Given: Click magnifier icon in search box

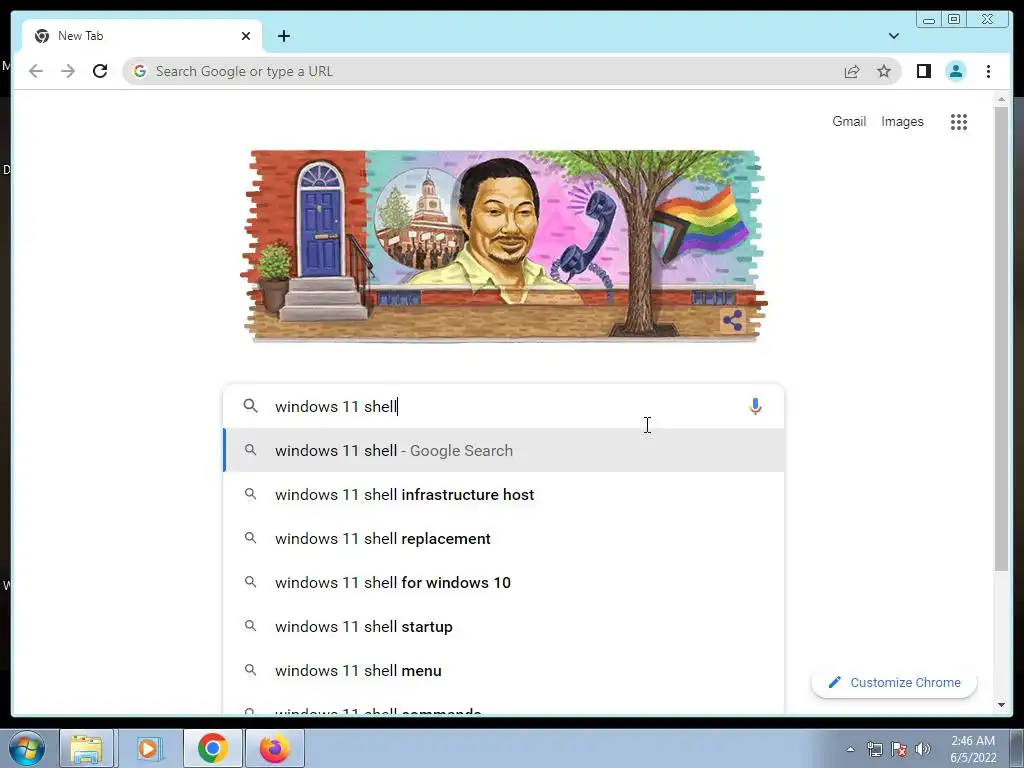Looking at the screenshot, I should click(250, 406).
